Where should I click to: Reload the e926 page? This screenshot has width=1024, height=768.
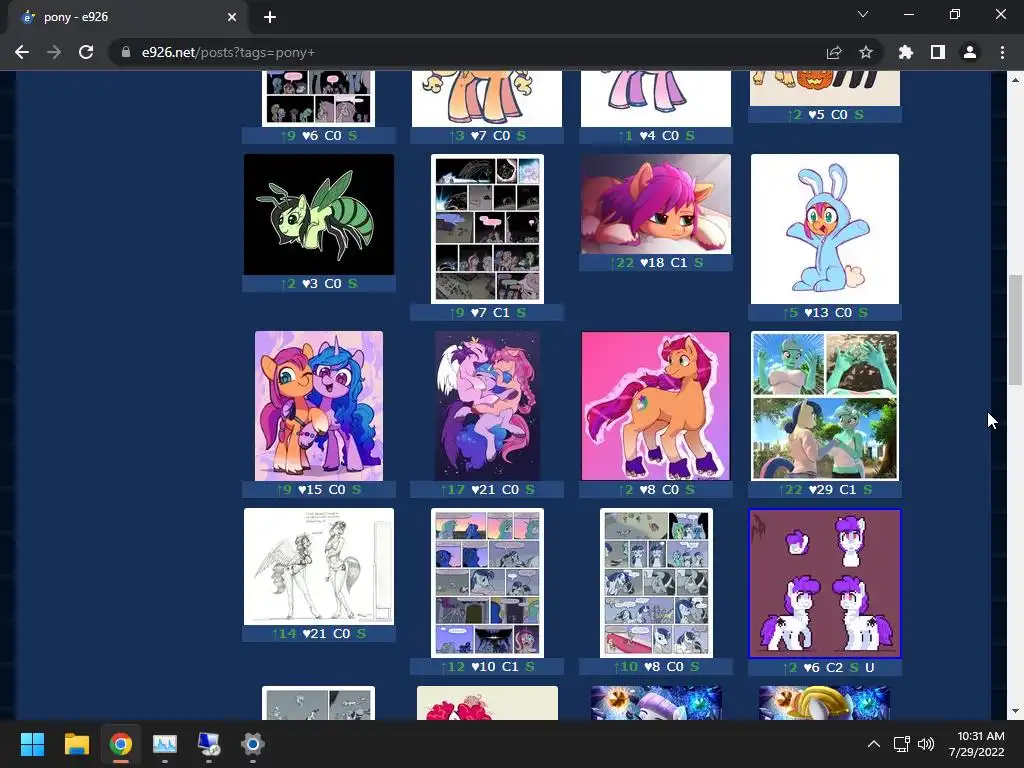[86, 52]
